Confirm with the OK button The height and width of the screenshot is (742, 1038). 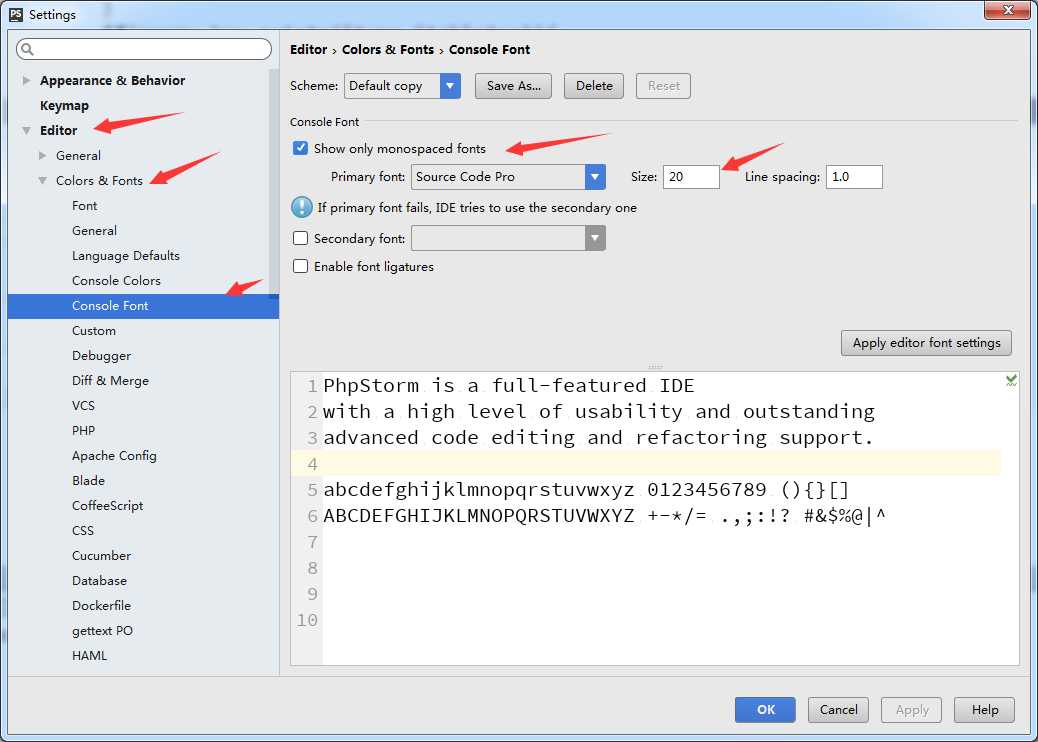coord(765,710)
